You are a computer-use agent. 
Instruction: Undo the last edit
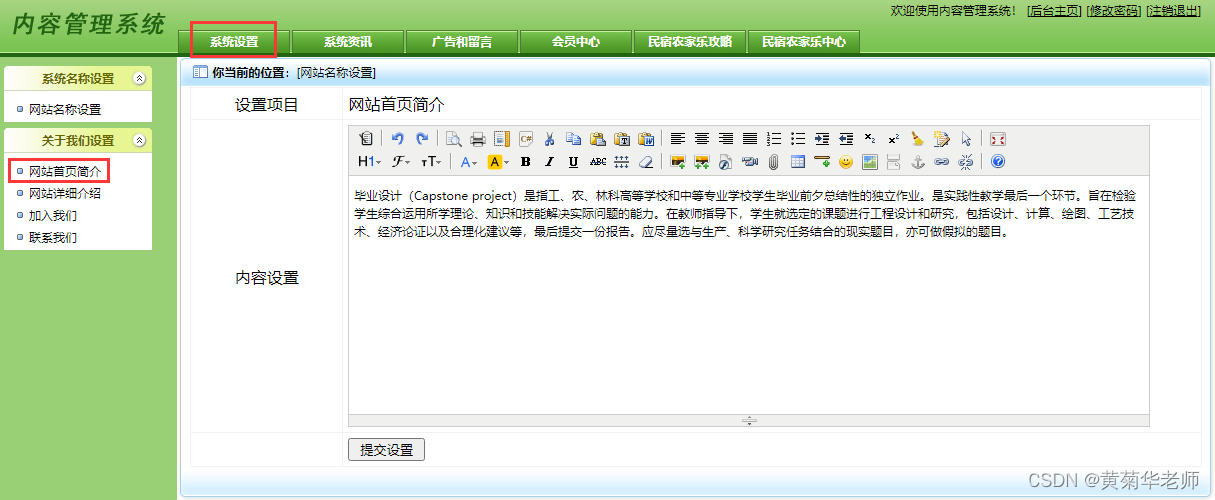[x=398, y=139]
